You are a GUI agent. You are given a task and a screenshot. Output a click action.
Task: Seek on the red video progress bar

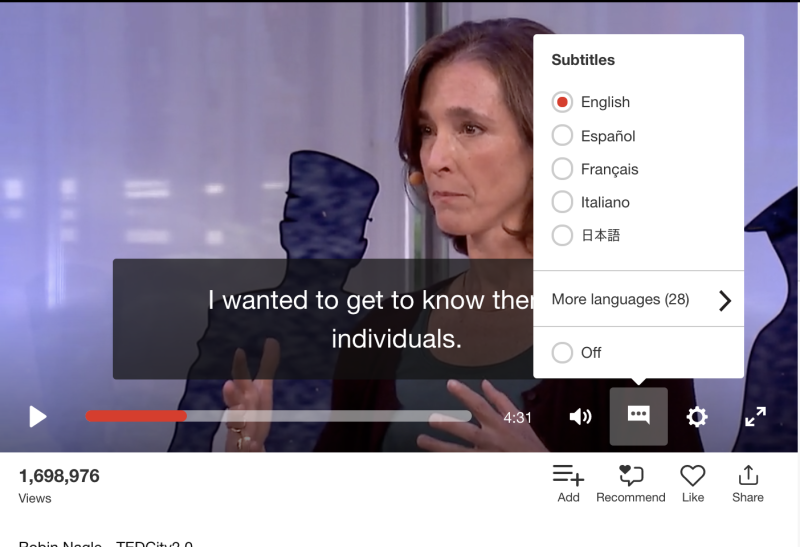136,416
